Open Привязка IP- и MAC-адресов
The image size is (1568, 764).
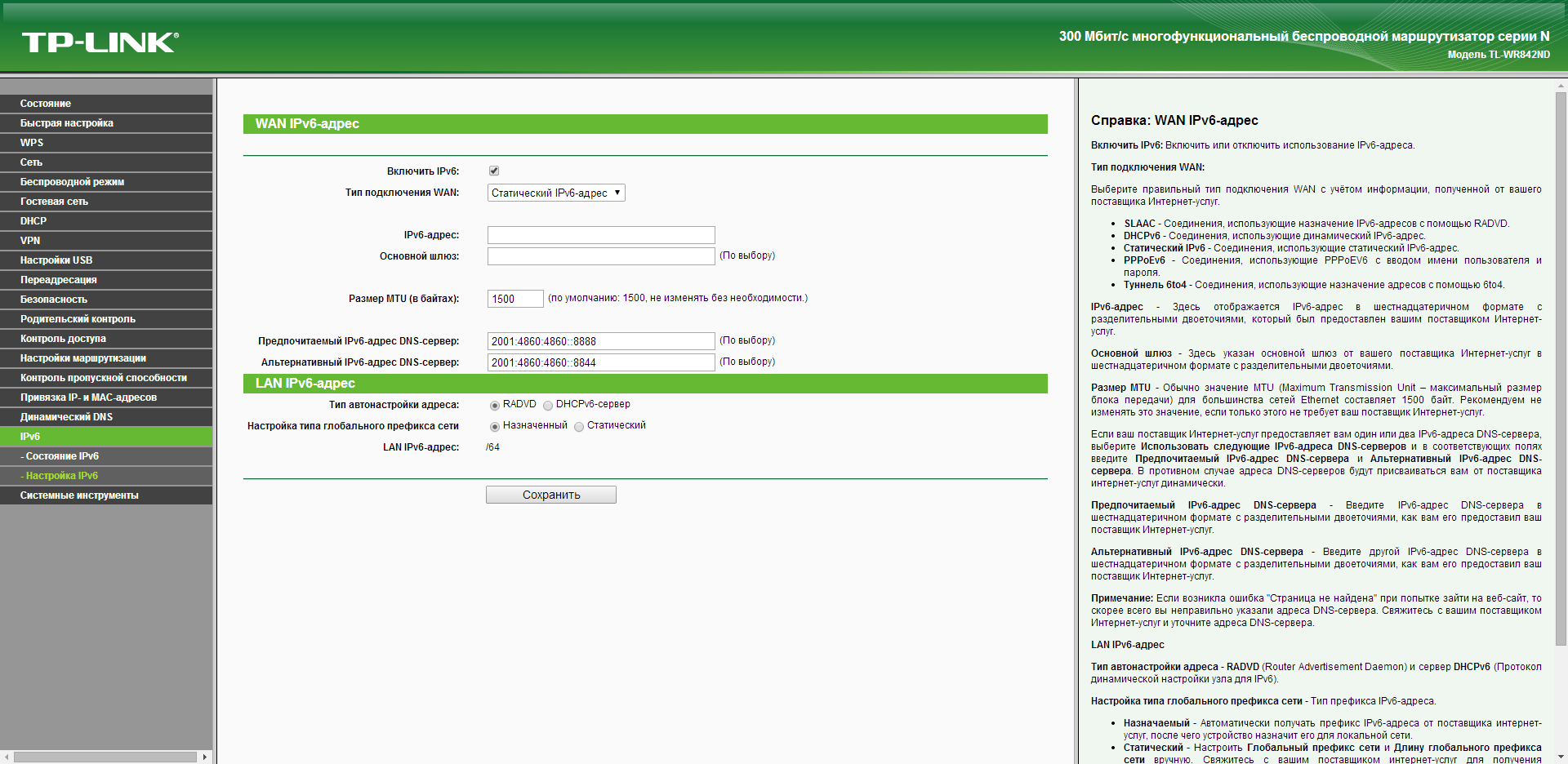pyautogui.click(x=106, y=398)
